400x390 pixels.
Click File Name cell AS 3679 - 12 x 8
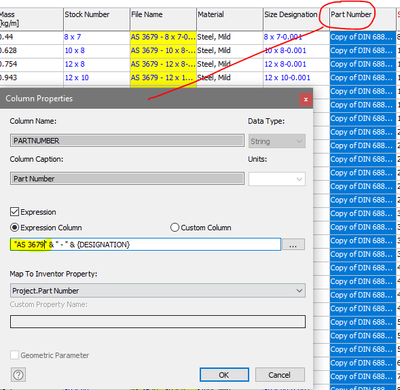[x=163, y=64]
